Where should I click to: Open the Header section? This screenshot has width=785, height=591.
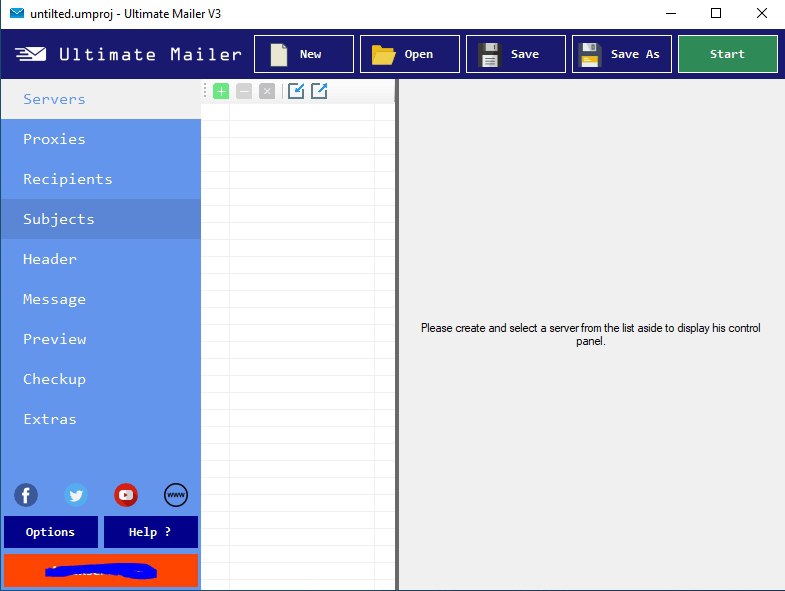point(101,259)
